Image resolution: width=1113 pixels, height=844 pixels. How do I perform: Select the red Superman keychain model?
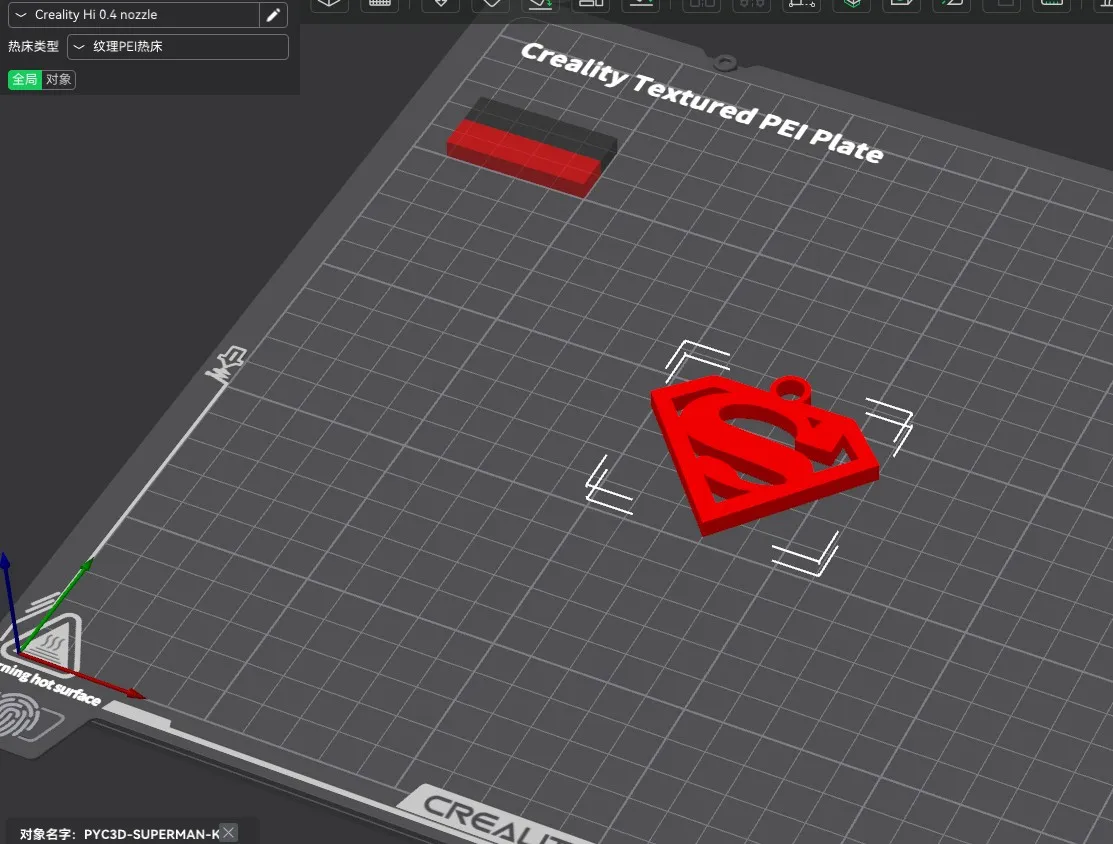(x=764, y=454)
